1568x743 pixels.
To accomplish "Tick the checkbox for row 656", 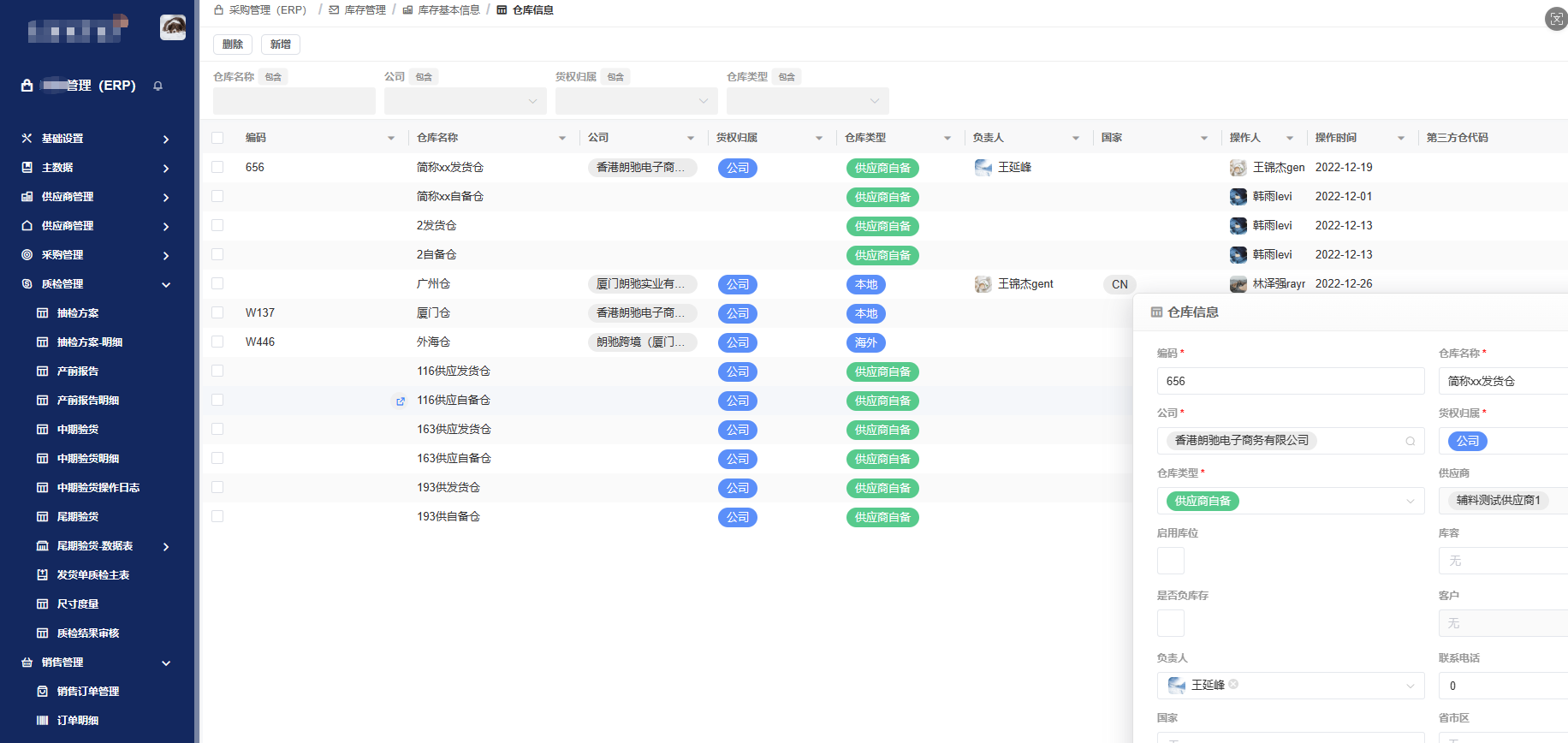I will point(217,168).
